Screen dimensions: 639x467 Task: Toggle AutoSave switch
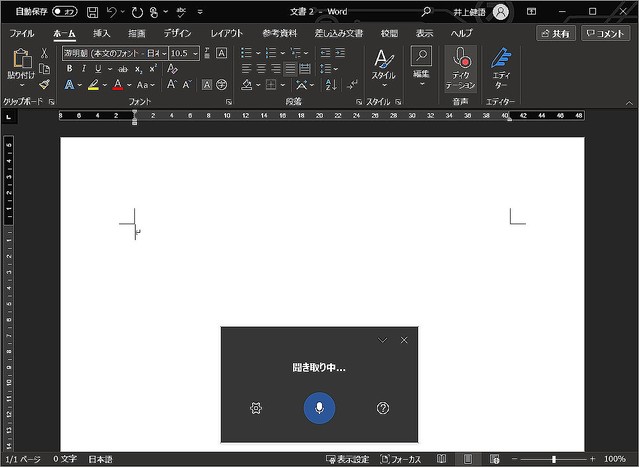coord(65,11)
